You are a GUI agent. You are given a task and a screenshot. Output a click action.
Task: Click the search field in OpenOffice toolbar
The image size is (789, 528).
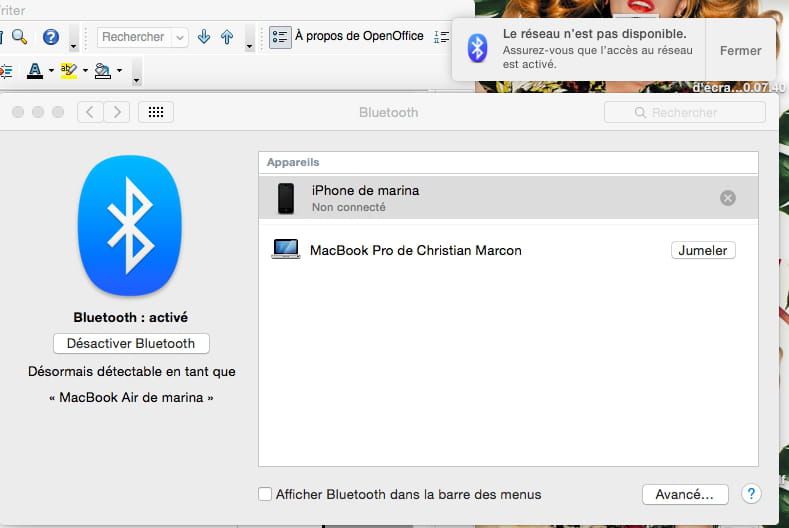pyautogui.click(x=134, y=37)
